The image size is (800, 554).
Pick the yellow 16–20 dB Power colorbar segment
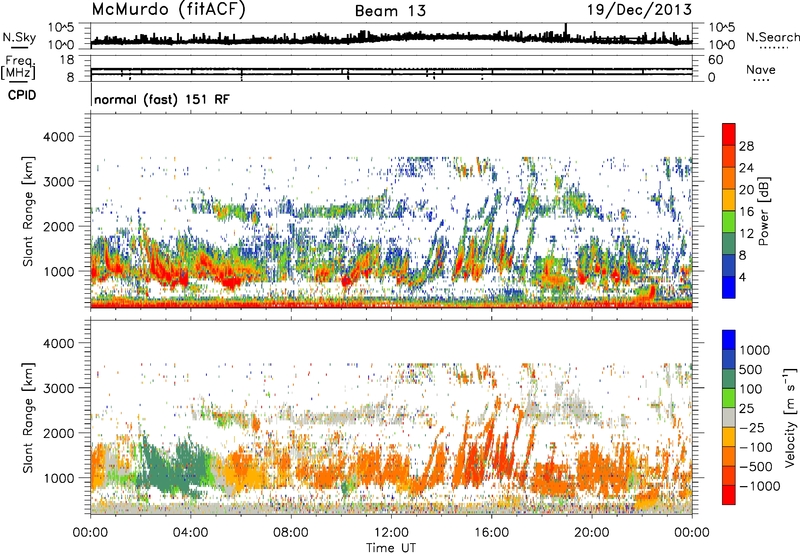pos(729,200)
